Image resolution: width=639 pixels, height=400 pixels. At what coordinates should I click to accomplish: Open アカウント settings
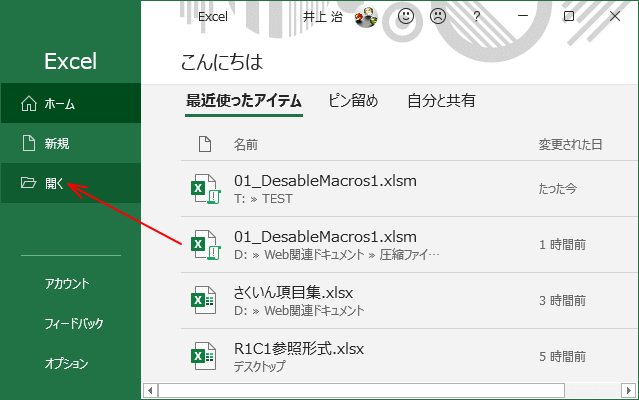point(67,284)
